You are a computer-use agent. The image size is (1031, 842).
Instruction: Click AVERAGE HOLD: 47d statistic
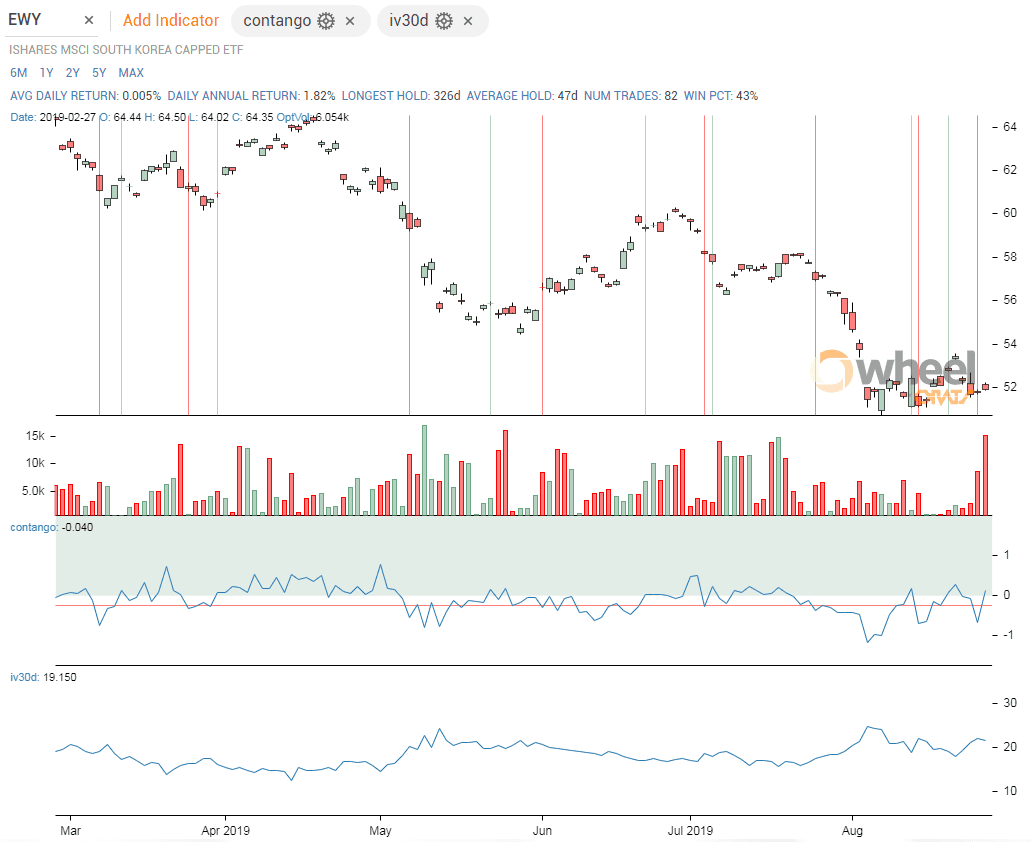pyautogui.click(x=522, y=96)
